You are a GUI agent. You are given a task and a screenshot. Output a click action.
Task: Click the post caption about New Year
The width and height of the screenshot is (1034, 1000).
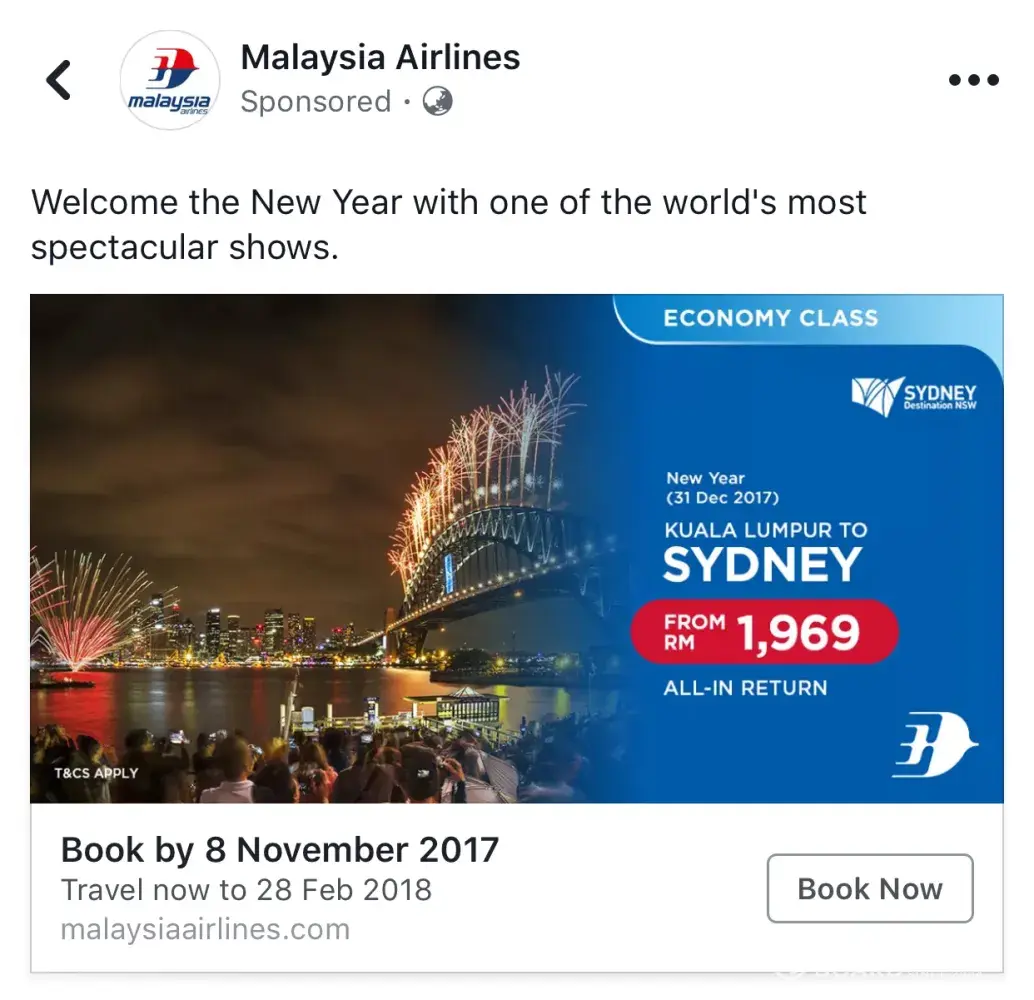[x=448, y=224]
